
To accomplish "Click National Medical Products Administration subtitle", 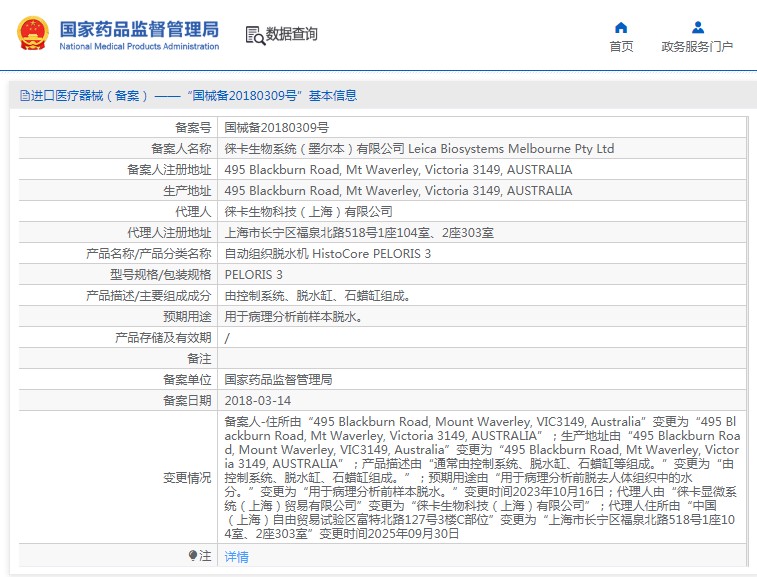I will click(x=139, y=46).
